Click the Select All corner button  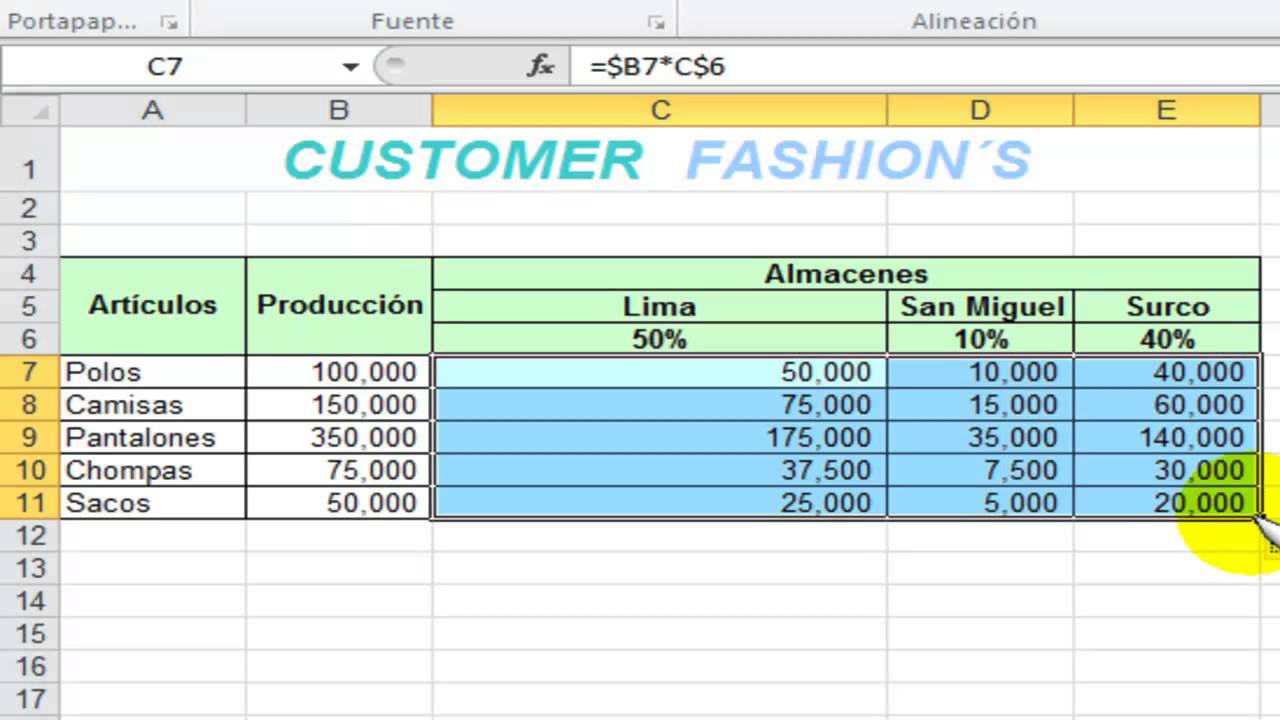point(30,111)
